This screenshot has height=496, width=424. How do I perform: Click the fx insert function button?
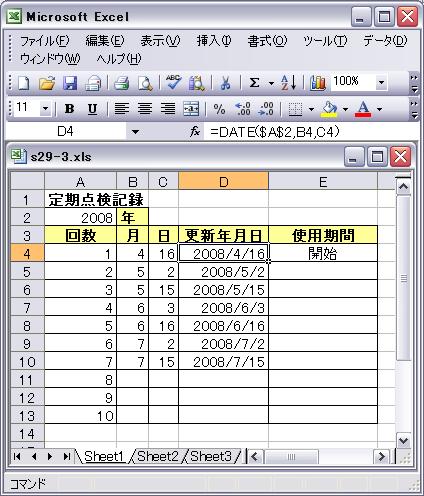[195, 132]
